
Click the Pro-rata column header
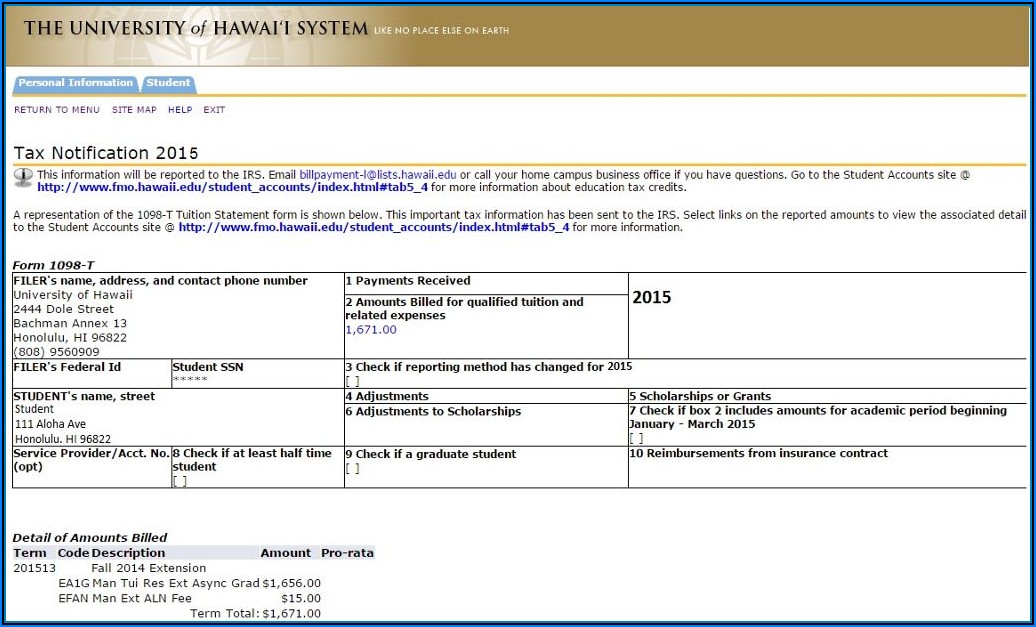tap(346, 553)
